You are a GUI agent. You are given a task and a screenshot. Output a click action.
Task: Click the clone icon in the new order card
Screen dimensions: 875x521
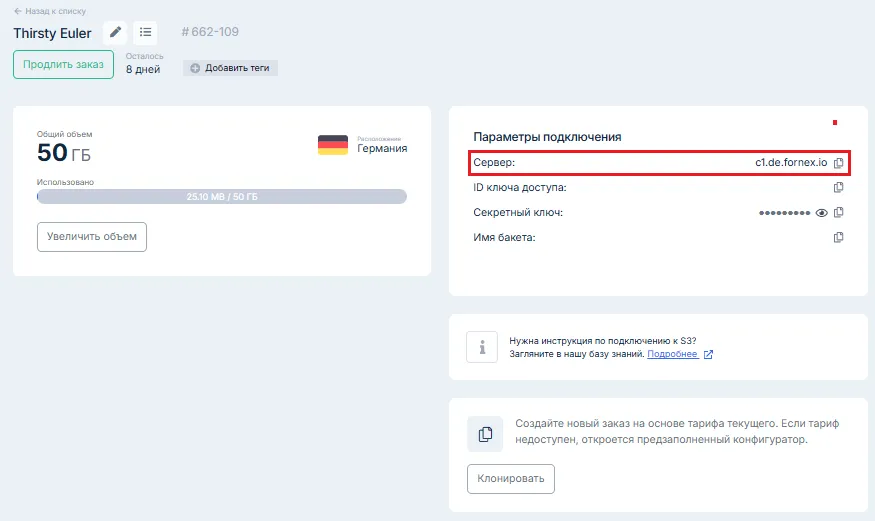tap(485, 434)
